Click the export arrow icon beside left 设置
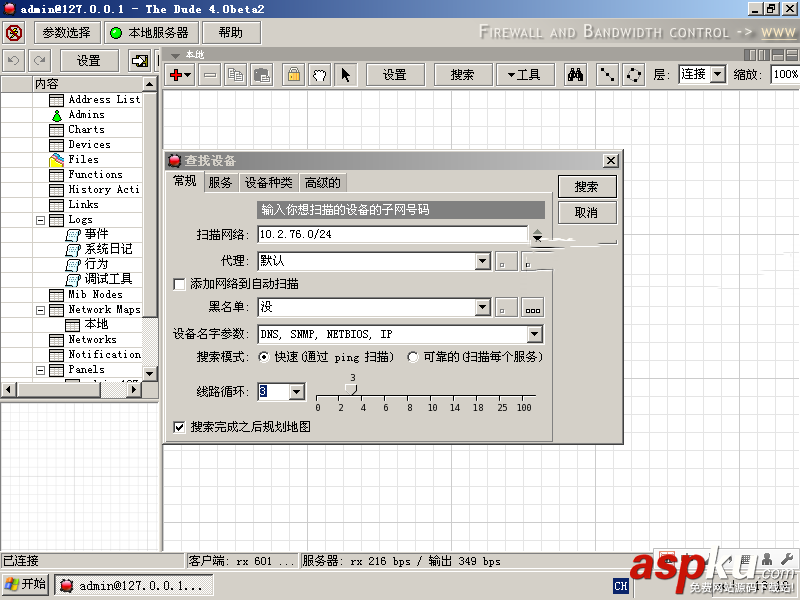The height and width of the screenshot is (600, 800). click(x=140, y=61)
